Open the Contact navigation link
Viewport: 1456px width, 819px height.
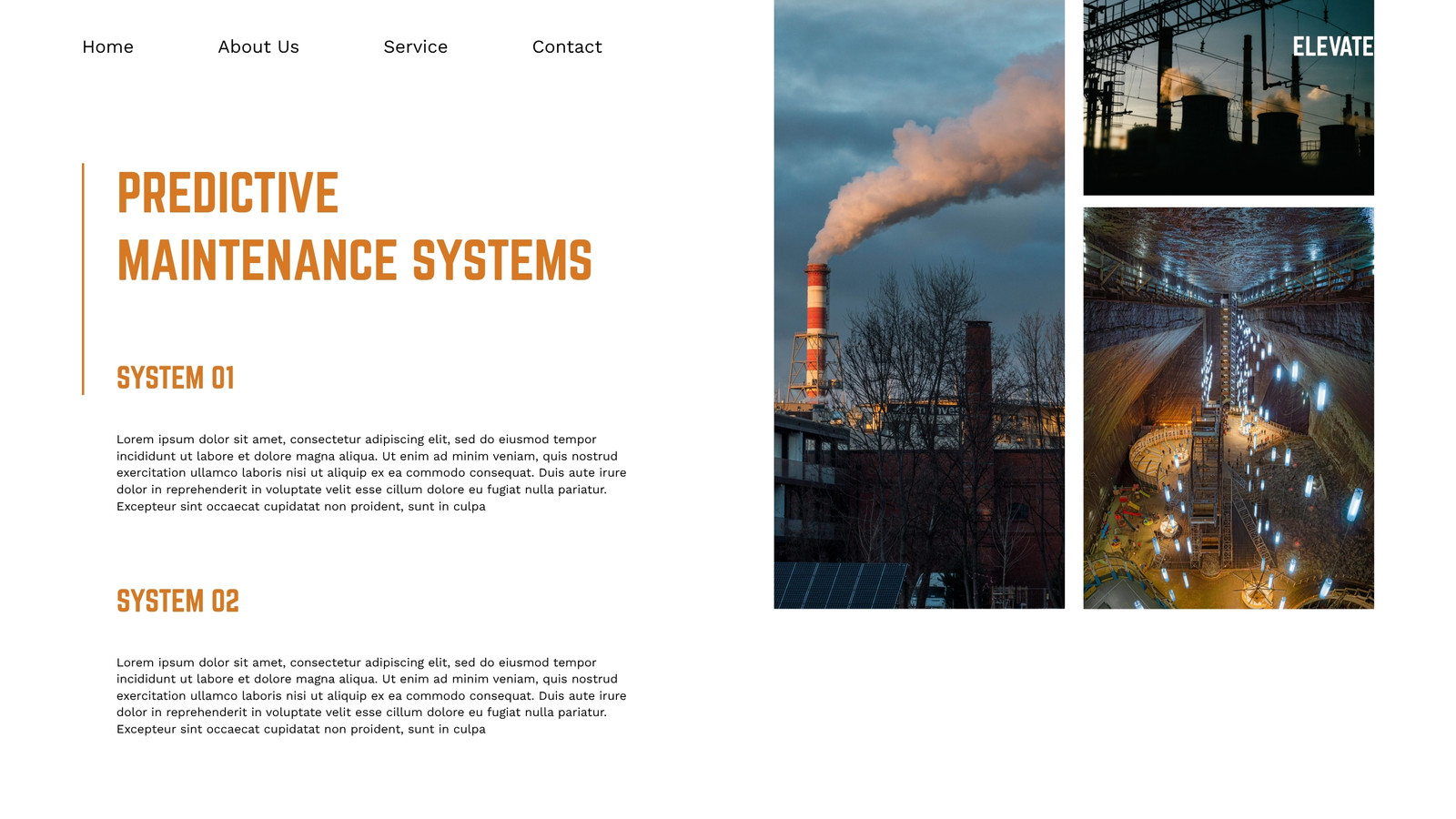point(567,46)
